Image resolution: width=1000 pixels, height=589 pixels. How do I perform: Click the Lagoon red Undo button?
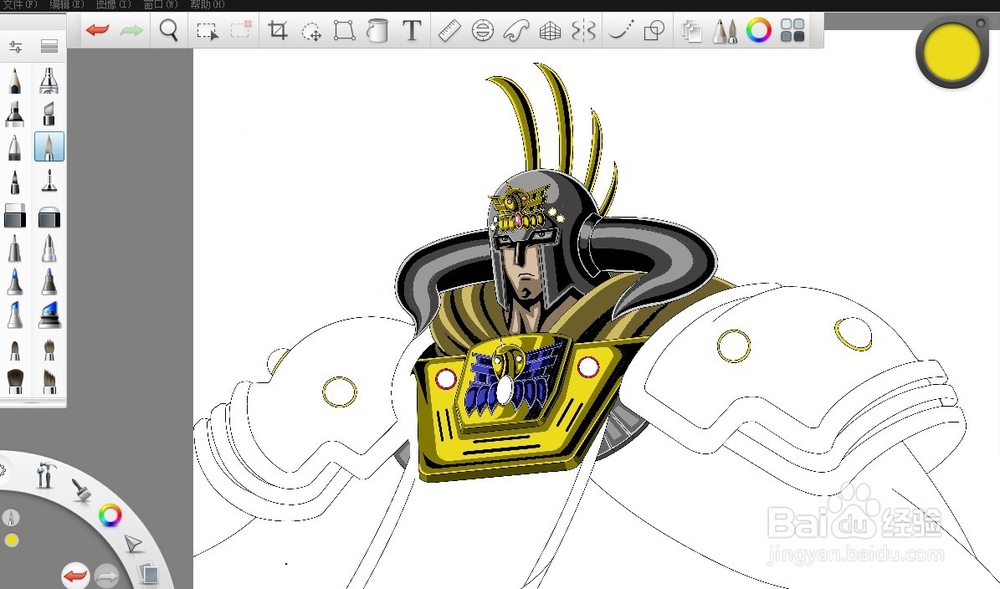(75, 576)
